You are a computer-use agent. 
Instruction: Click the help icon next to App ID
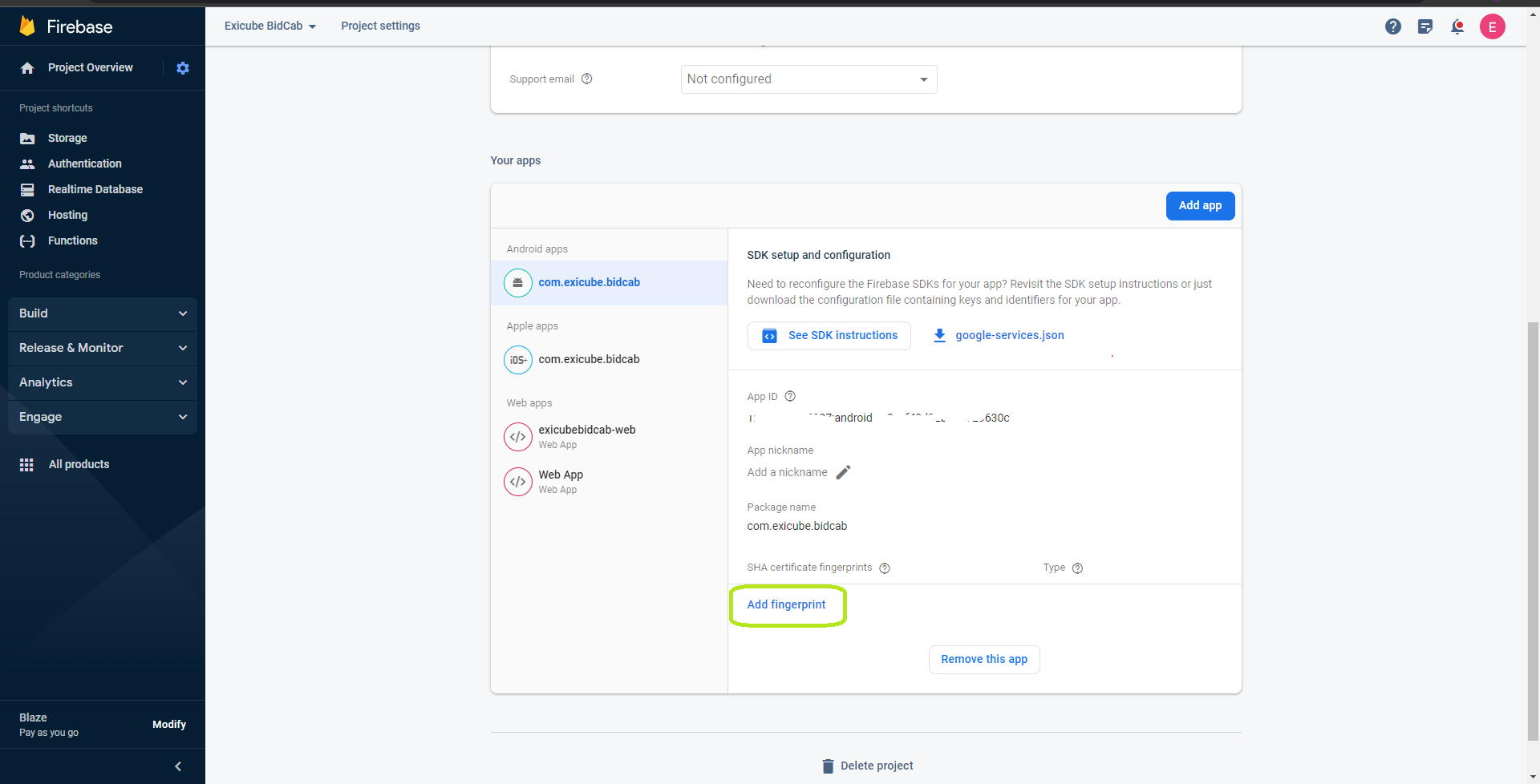pos(790,396)
